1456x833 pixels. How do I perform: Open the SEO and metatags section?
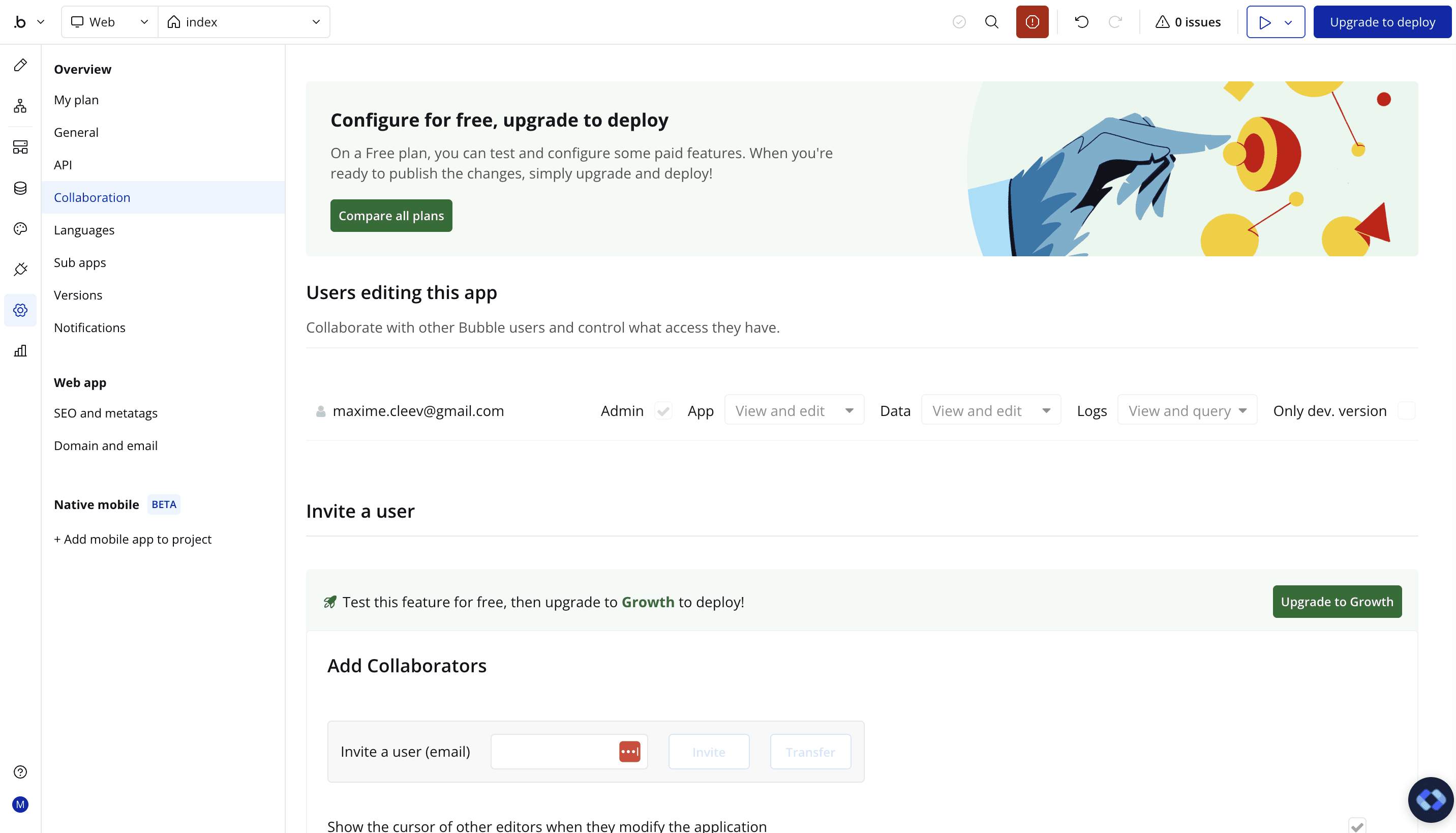(x=106, y=412)
